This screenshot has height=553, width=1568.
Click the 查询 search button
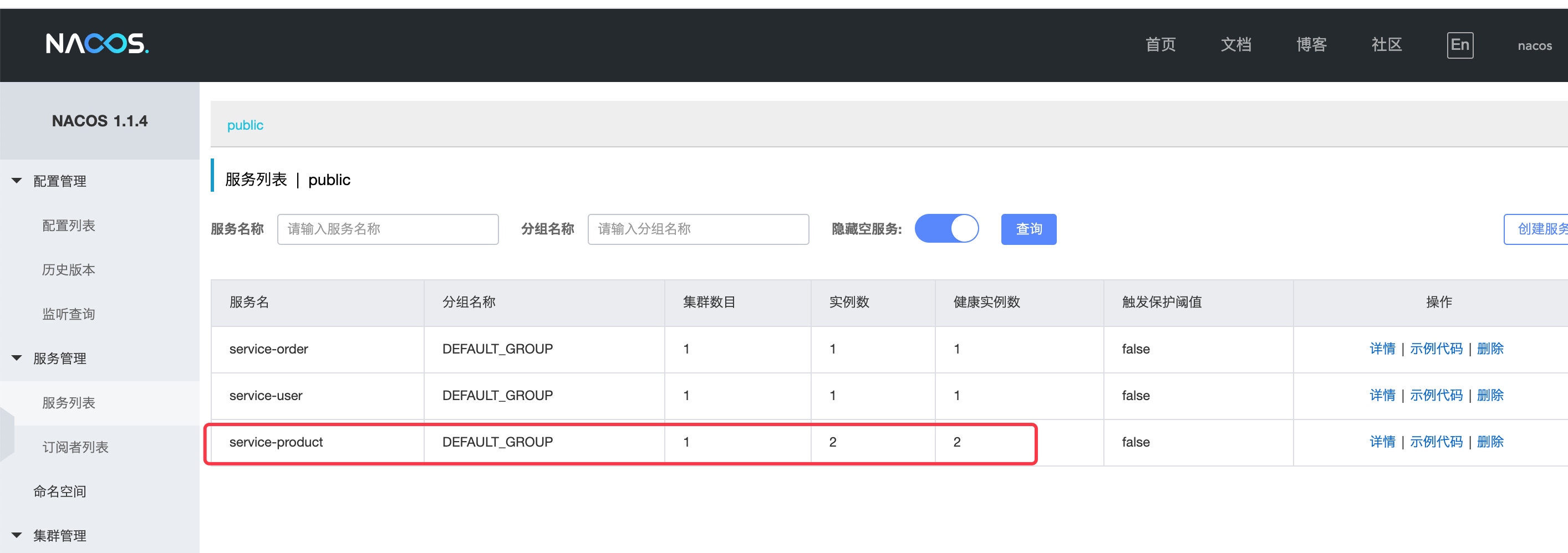(x=1029, y=229)
